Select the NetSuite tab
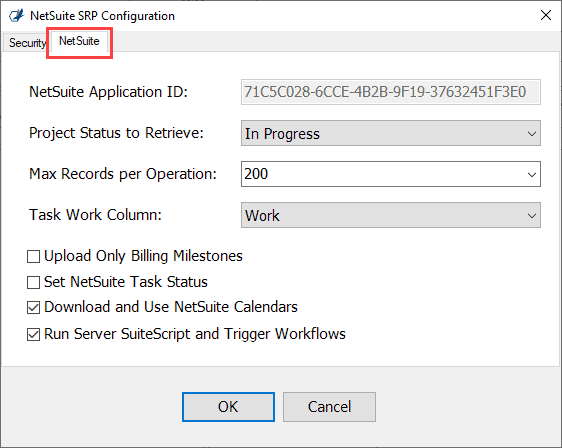The image size is (562, 448). 79,42
